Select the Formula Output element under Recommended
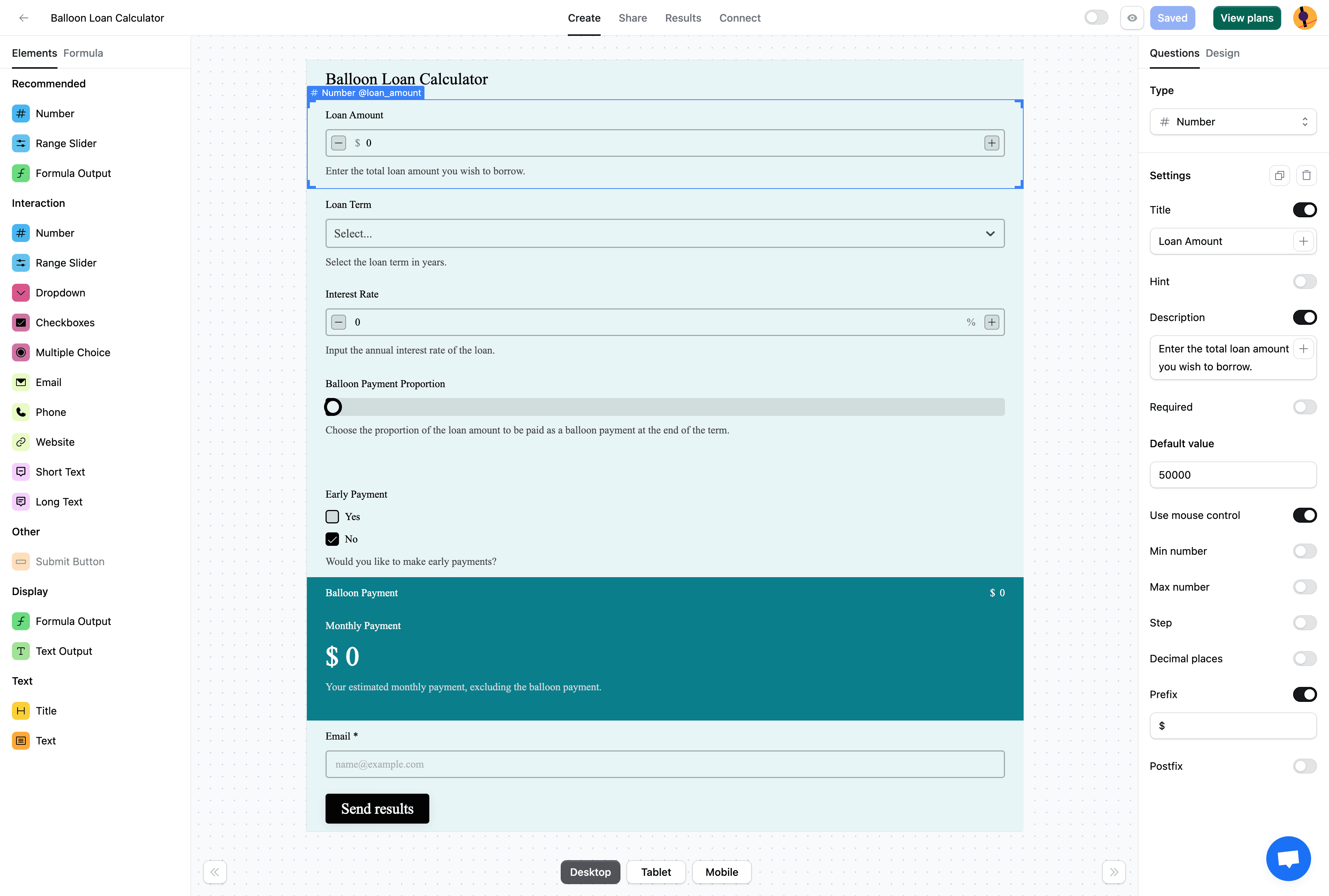The height and width of the screenshot is (896, 1329). tap(73, 173)
